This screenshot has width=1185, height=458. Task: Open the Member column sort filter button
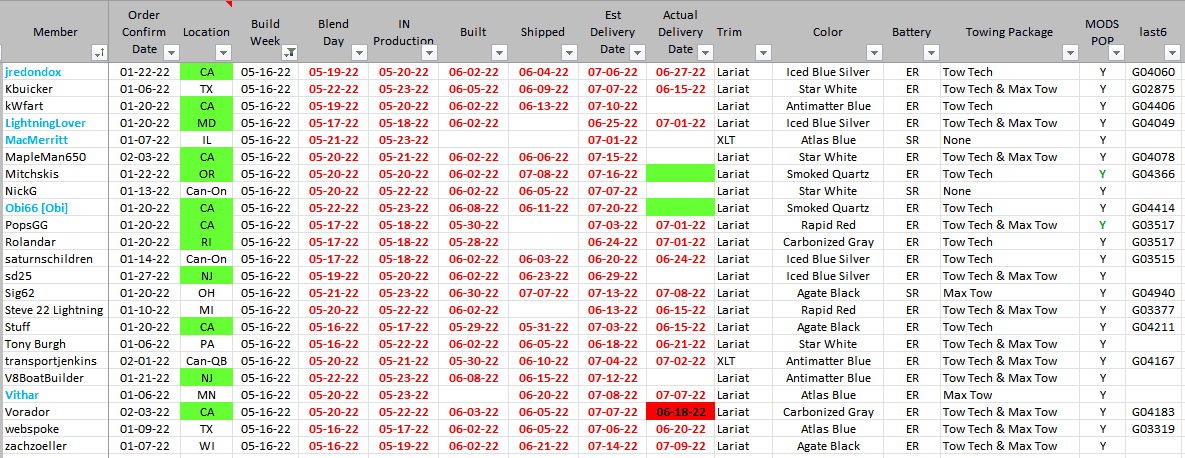pyautogui.click(x=100, y=52)
